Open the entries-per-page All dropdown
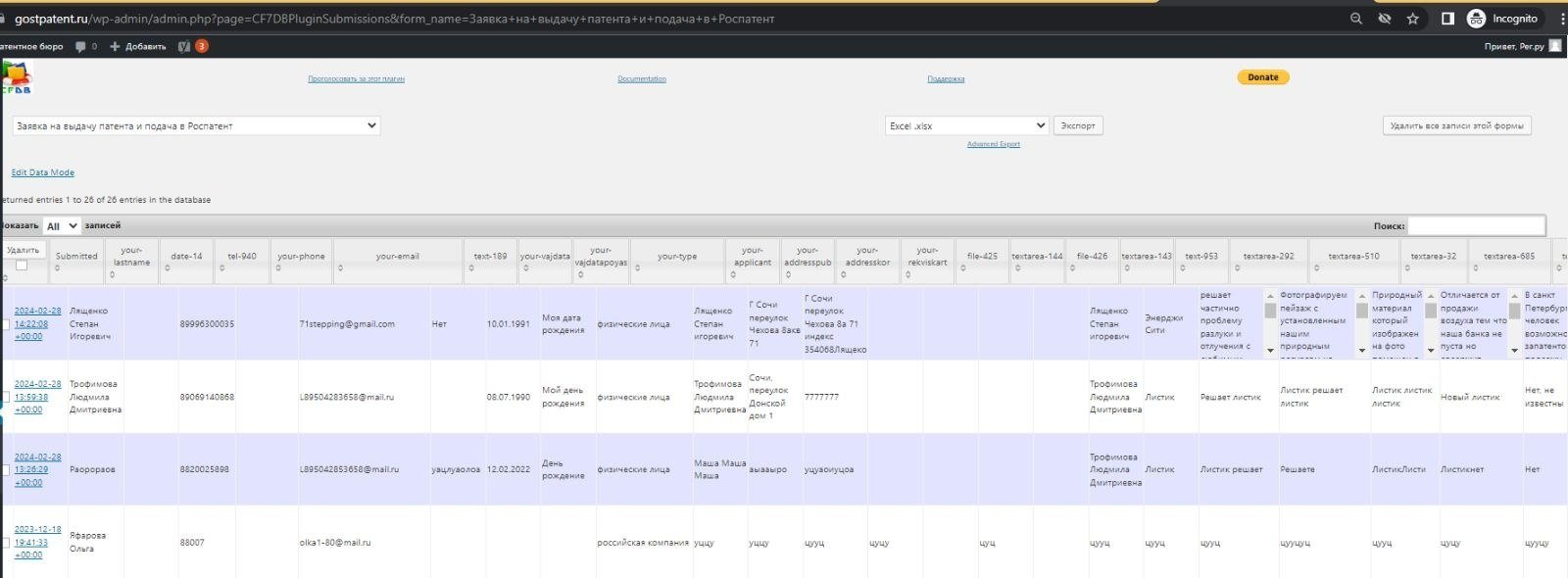Image resolution: width=1568 pixels, height=578 pixels. (62, 226)
